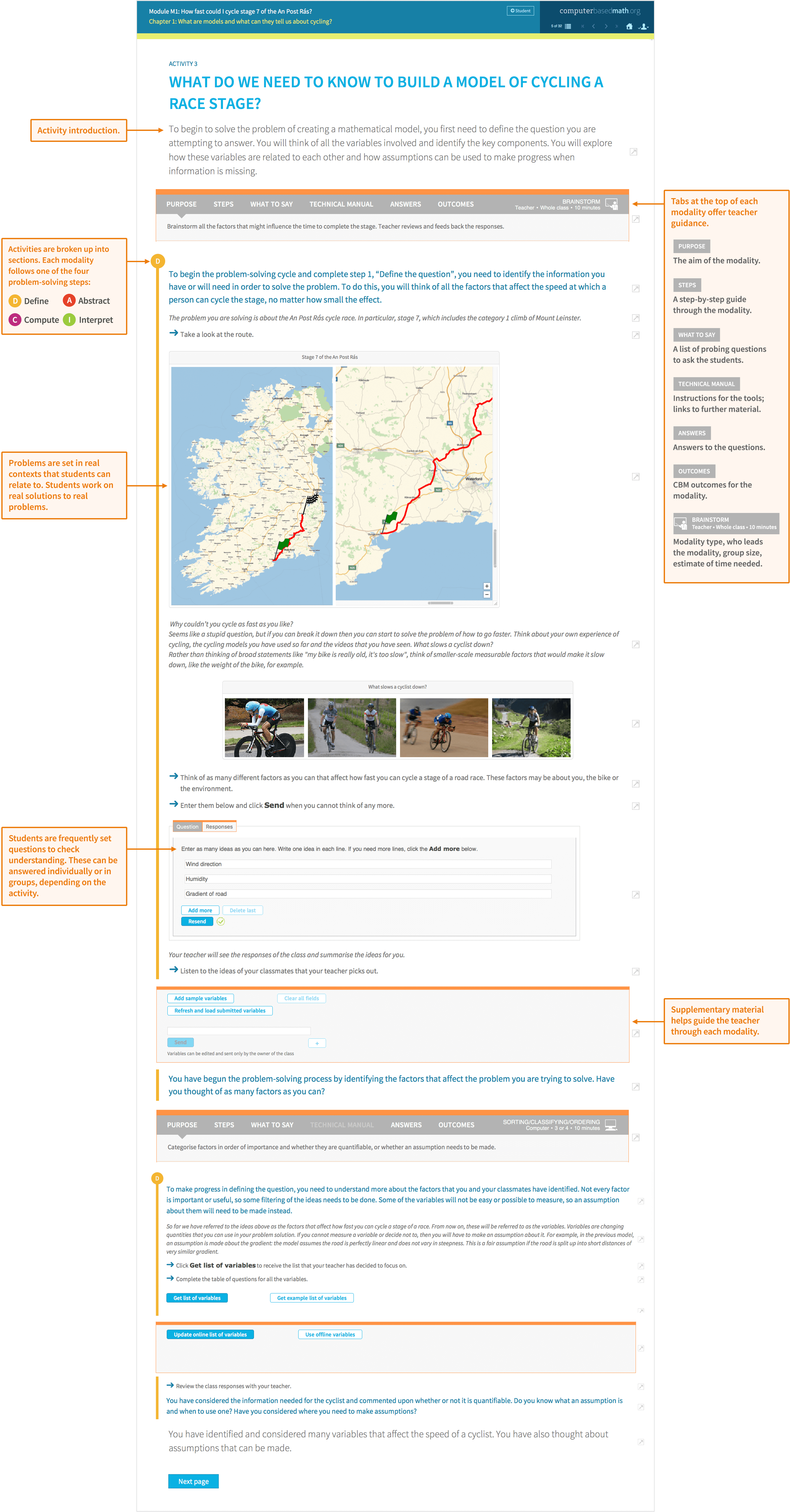Click the map's vertical scrollbar
Image resolution: width=791 pixels, height=1512 pixels.
tap(495, 548)
